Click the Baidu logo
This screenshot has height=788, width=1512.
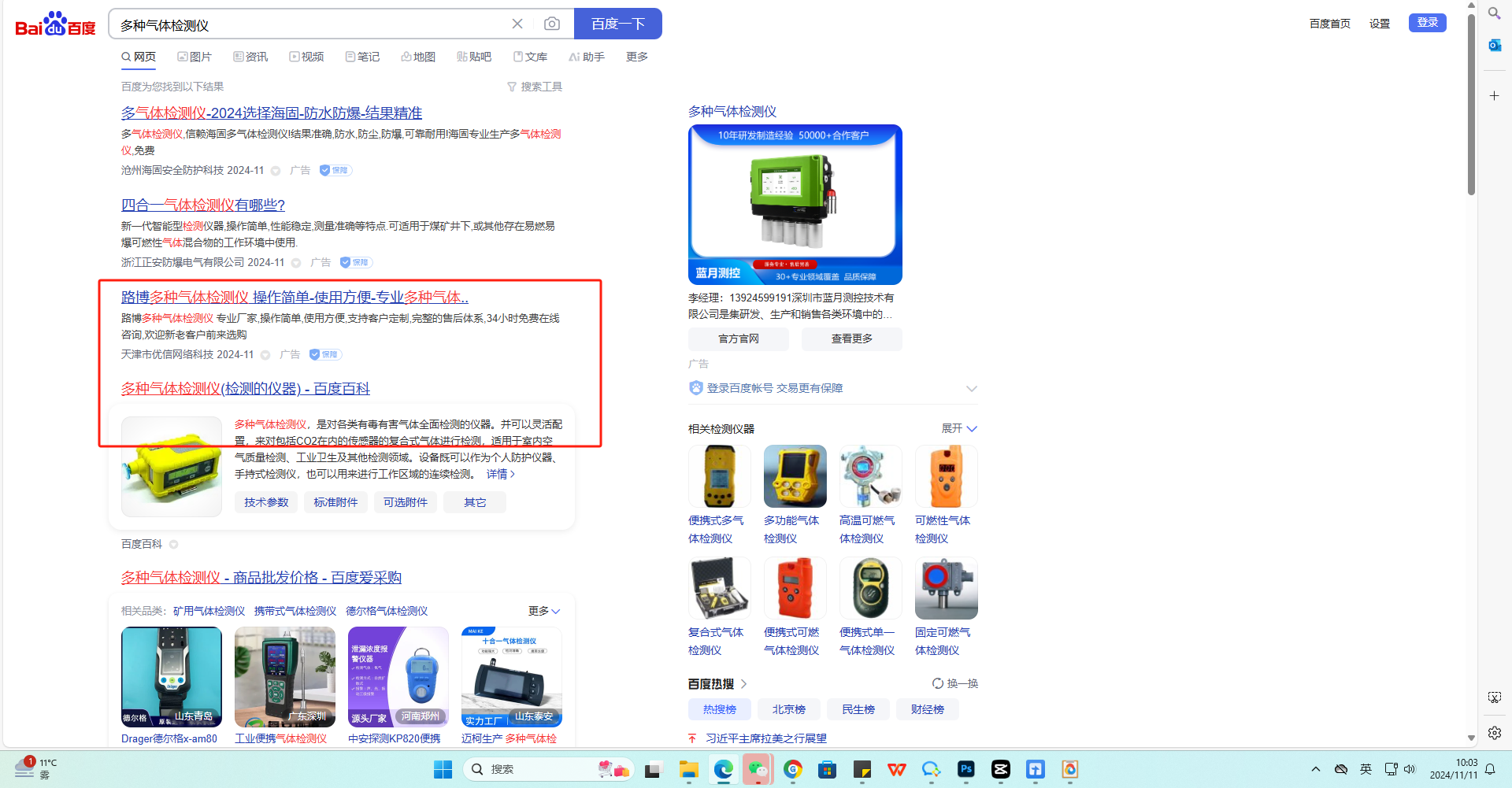coord(55,24)
